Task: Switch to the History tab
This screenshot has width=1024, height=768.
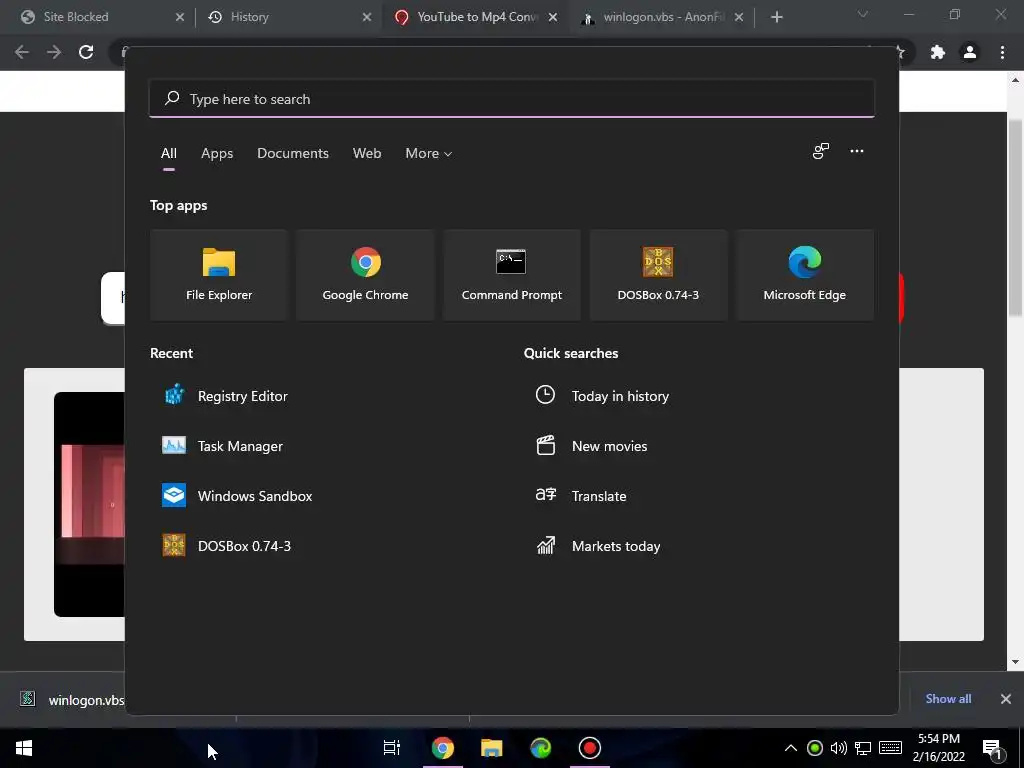Action: (287, 17)
